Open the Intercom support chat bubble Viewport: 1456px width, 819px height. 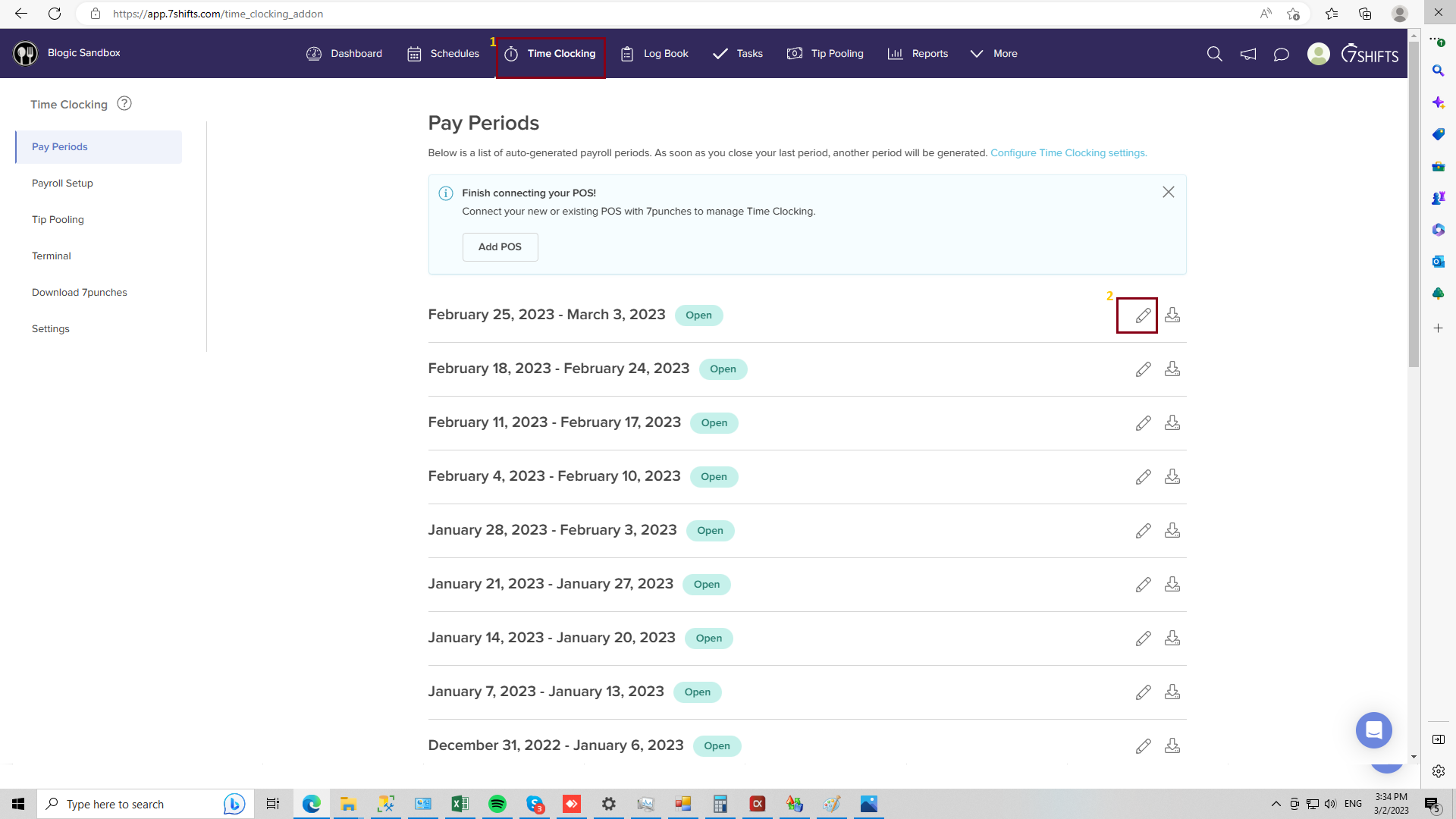(x=1373, y=730)
